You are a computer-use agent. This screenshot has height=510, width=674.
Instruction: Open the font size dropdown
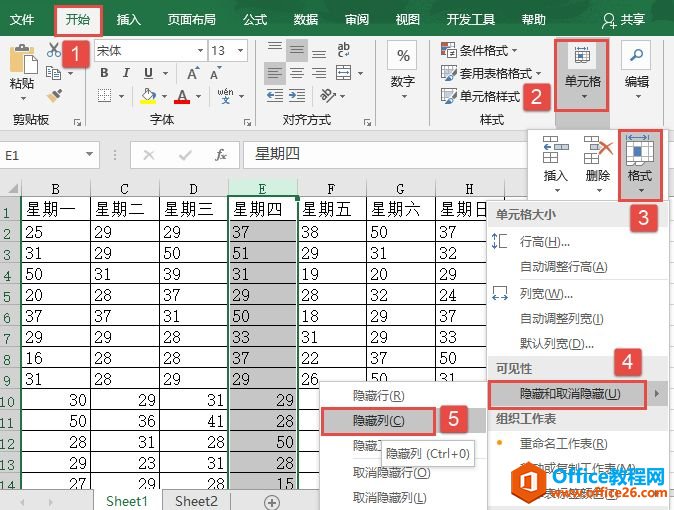coord(241,51)
